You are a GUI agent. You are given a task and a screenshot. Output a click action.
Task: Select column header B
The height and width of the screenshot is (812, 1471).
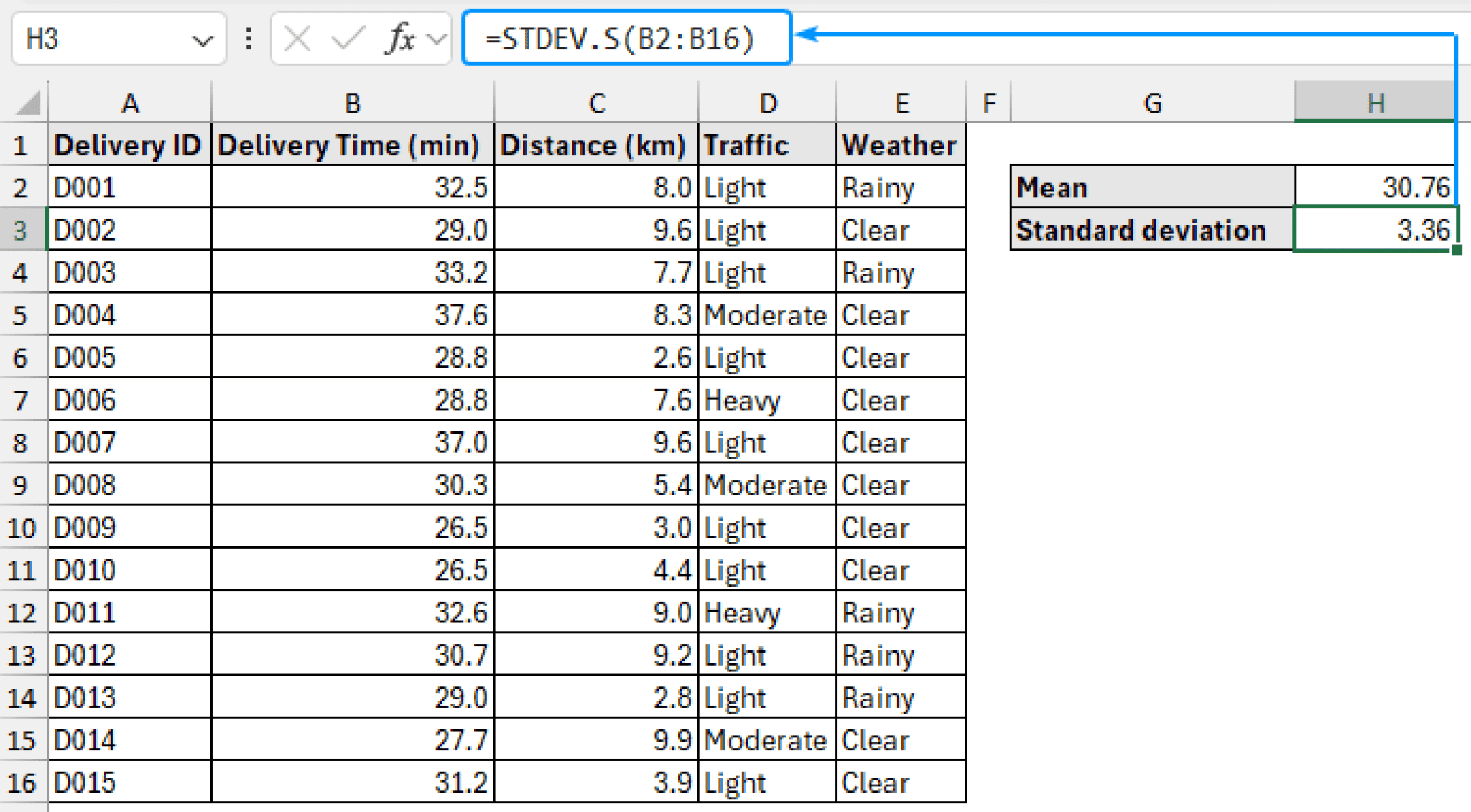[x=351, y=103]
